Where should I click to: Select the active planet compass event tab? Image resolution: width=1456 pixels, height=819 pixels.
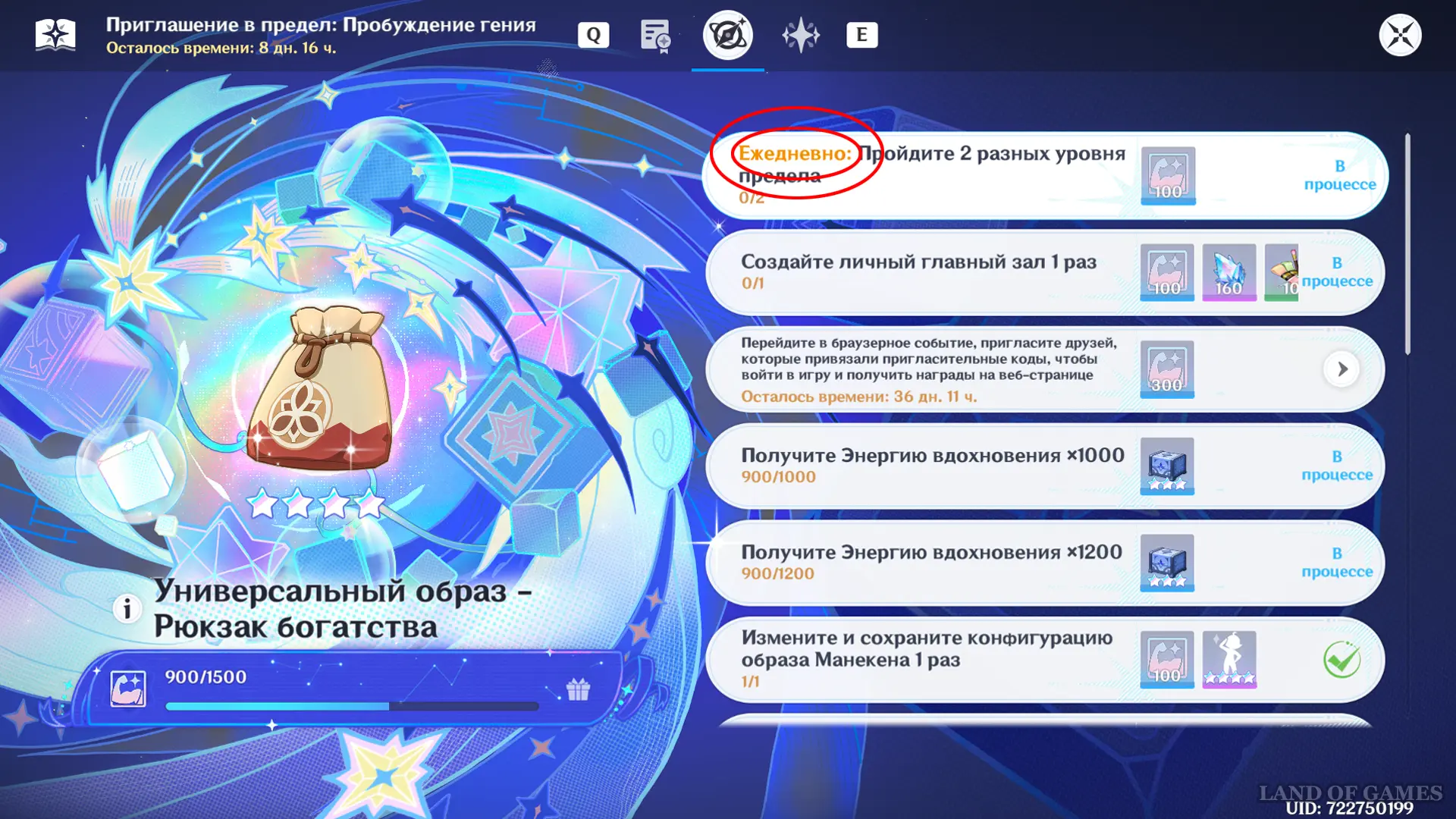click(727, 35)
